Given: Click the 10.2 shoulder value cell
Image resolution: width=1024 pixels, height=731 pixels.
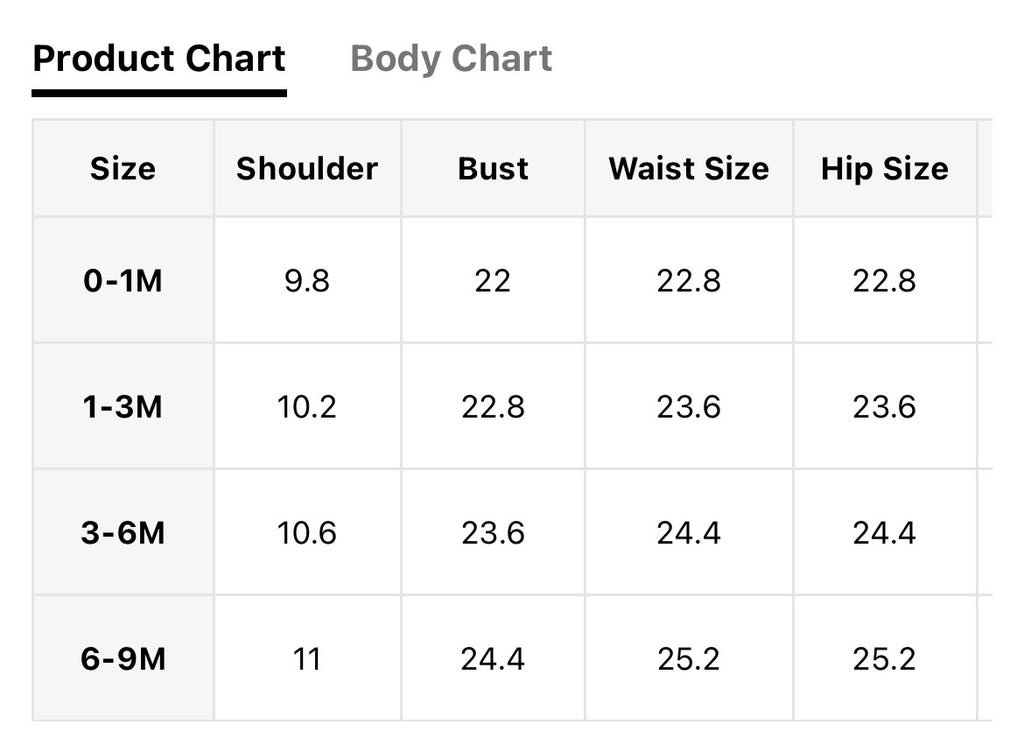Looking at the screenshot, I should (x=307, y=406).
